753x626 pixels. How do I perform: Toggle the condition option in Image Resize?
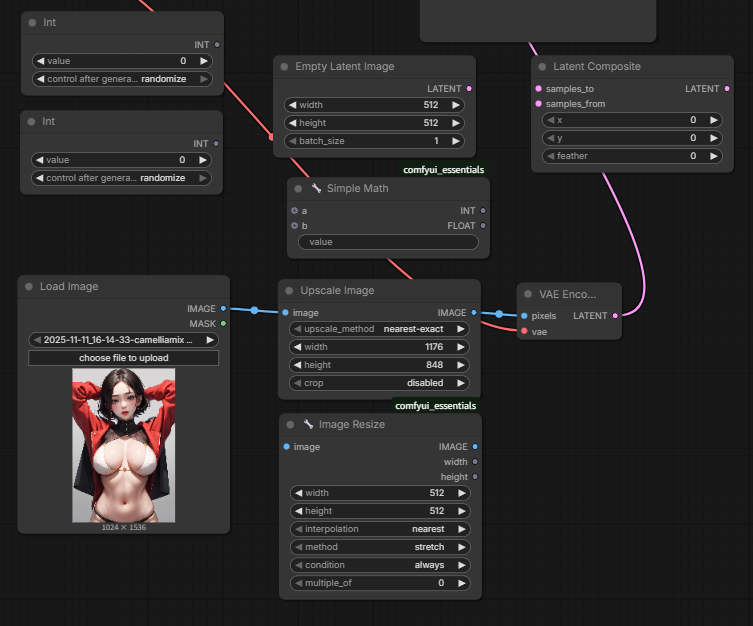click(378, 565)
